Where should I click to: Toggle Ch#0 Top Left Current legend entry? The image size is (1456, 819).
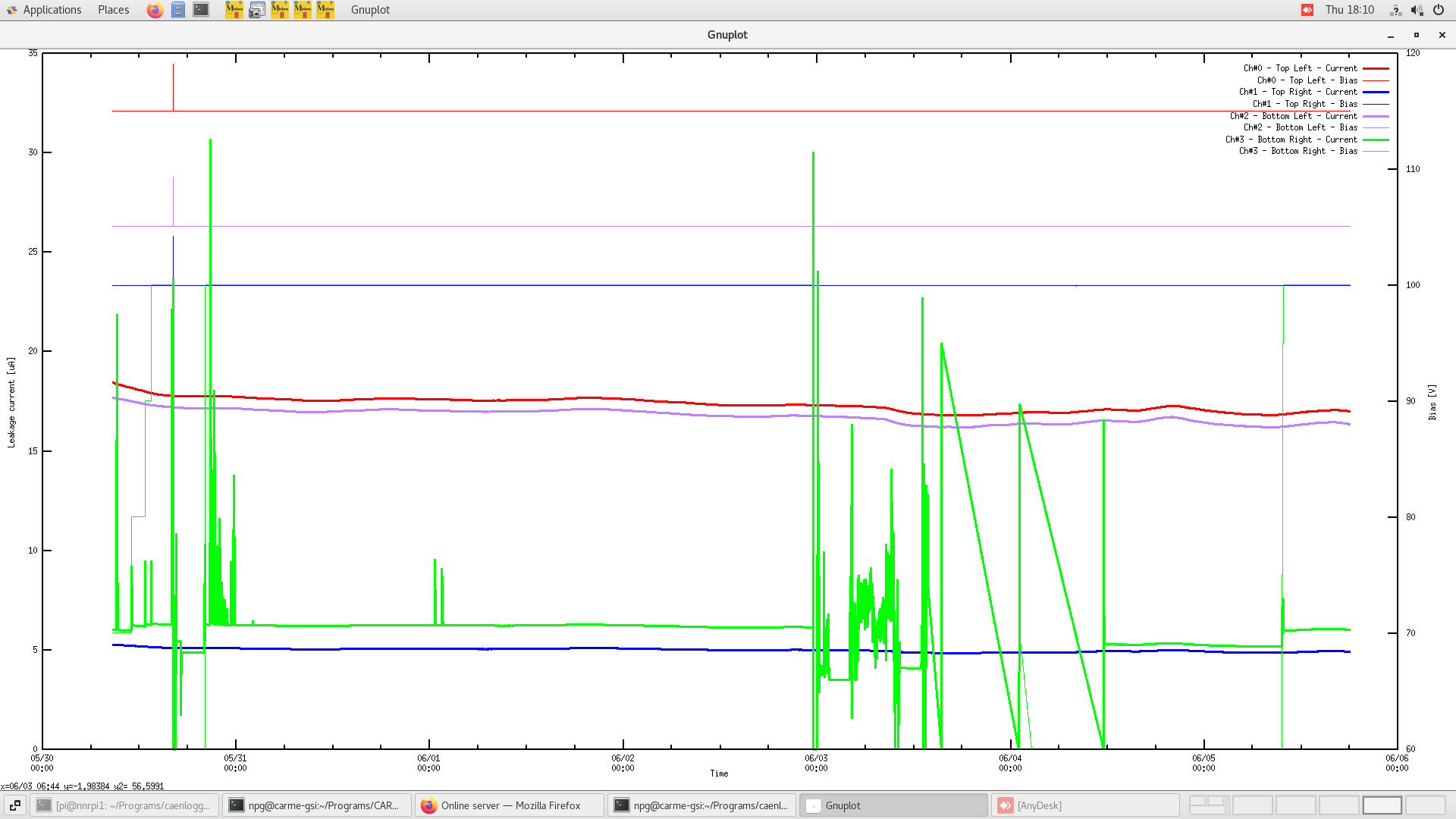[1300, 68]
